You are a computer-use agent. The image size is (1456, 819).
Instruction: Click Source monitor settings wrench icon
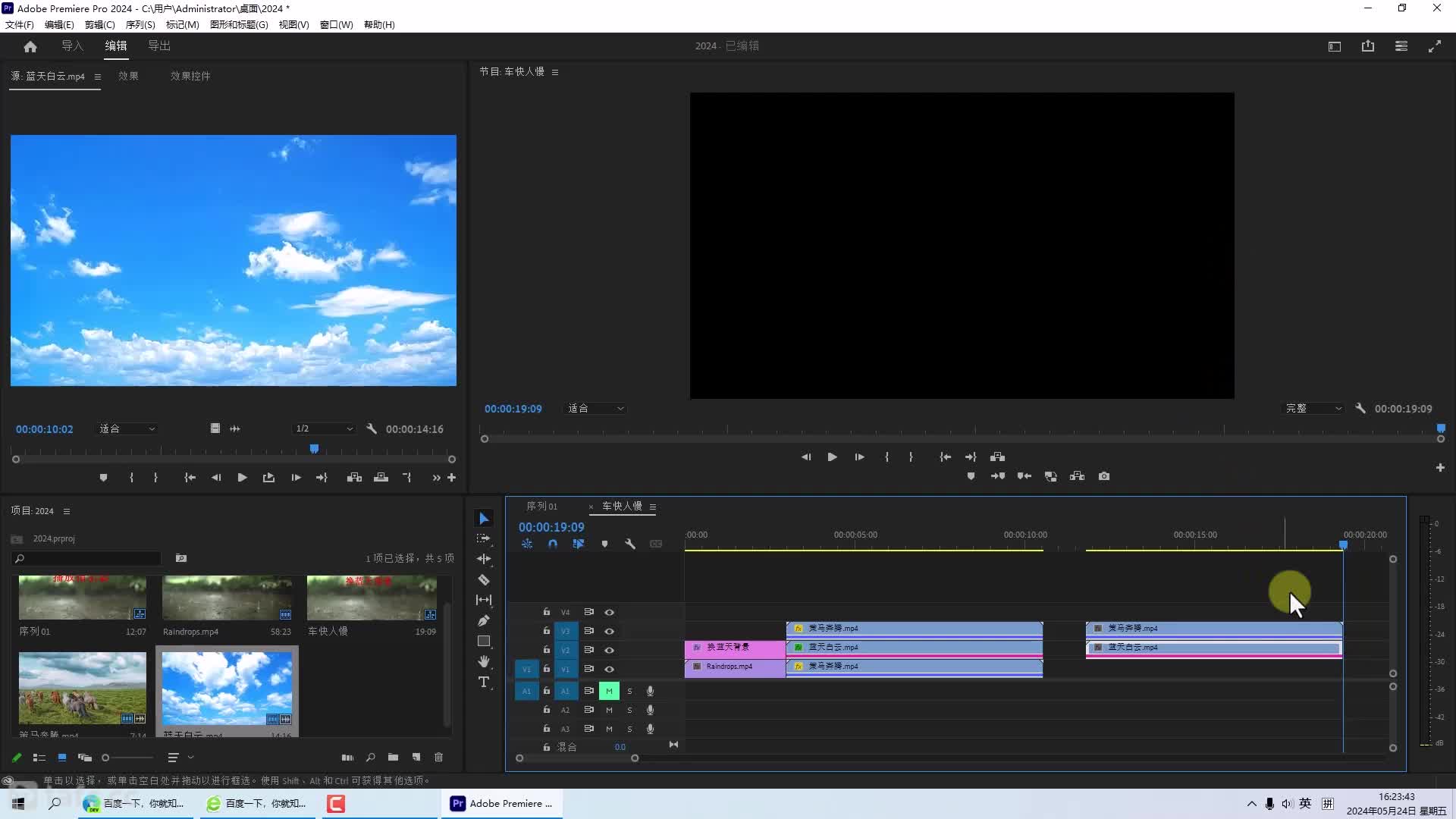[372, 428]
